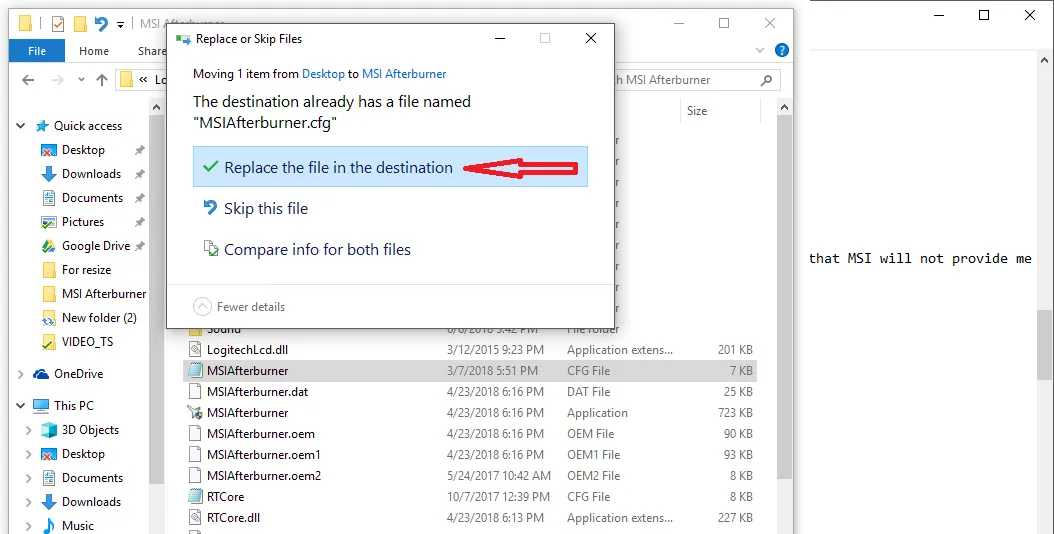1054x534 pixels.
Task: Open Explorer help question mark icon
Action: (x=781, y=50)
